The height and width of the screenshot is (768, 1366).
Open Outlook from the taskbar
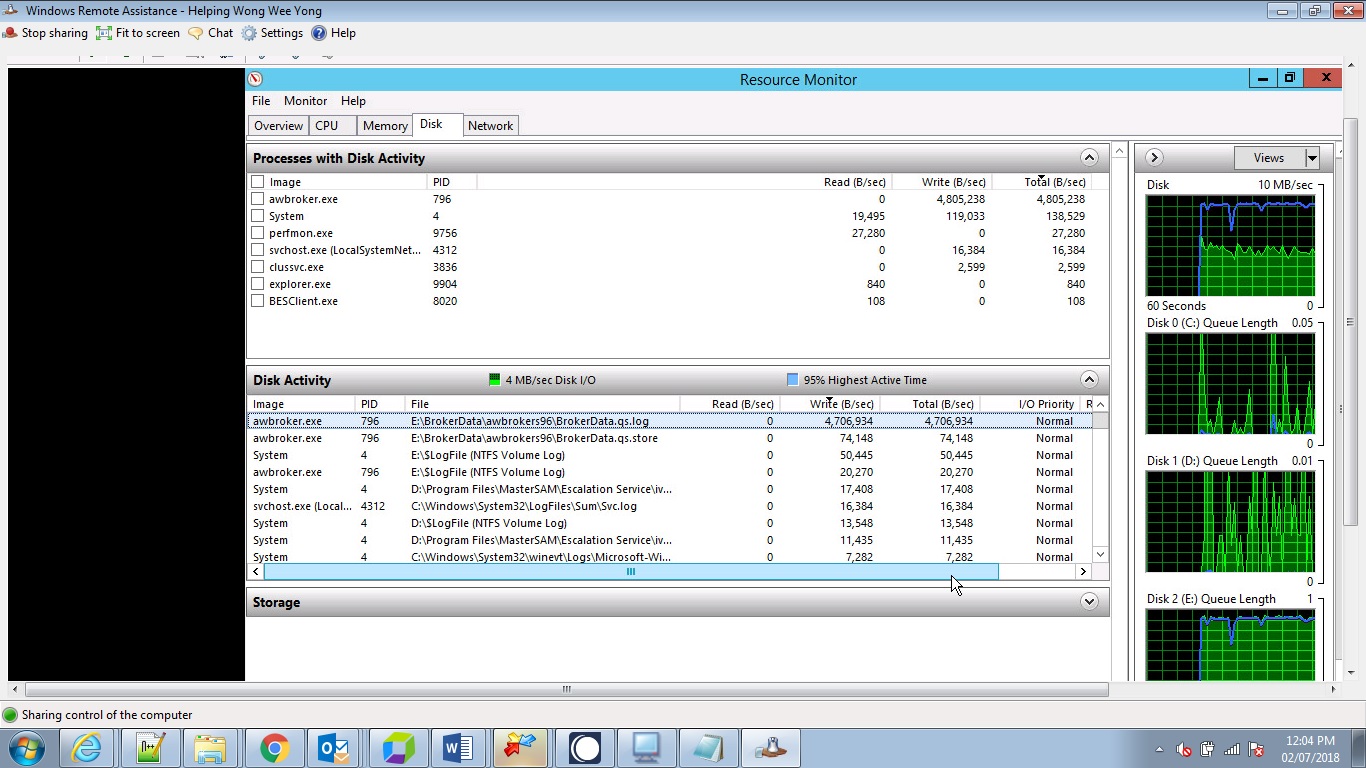334,748
